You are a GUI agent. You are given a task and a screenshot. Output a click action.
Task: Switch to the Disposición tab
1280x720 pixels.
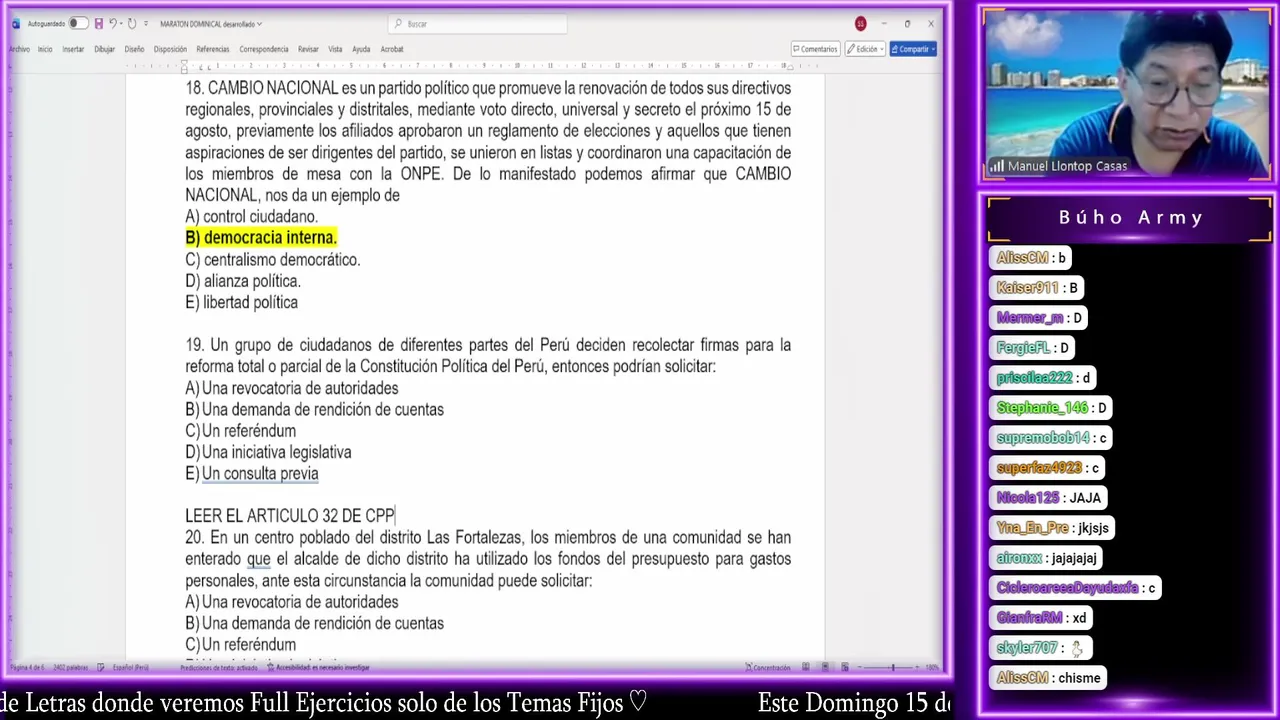point(170,49)
